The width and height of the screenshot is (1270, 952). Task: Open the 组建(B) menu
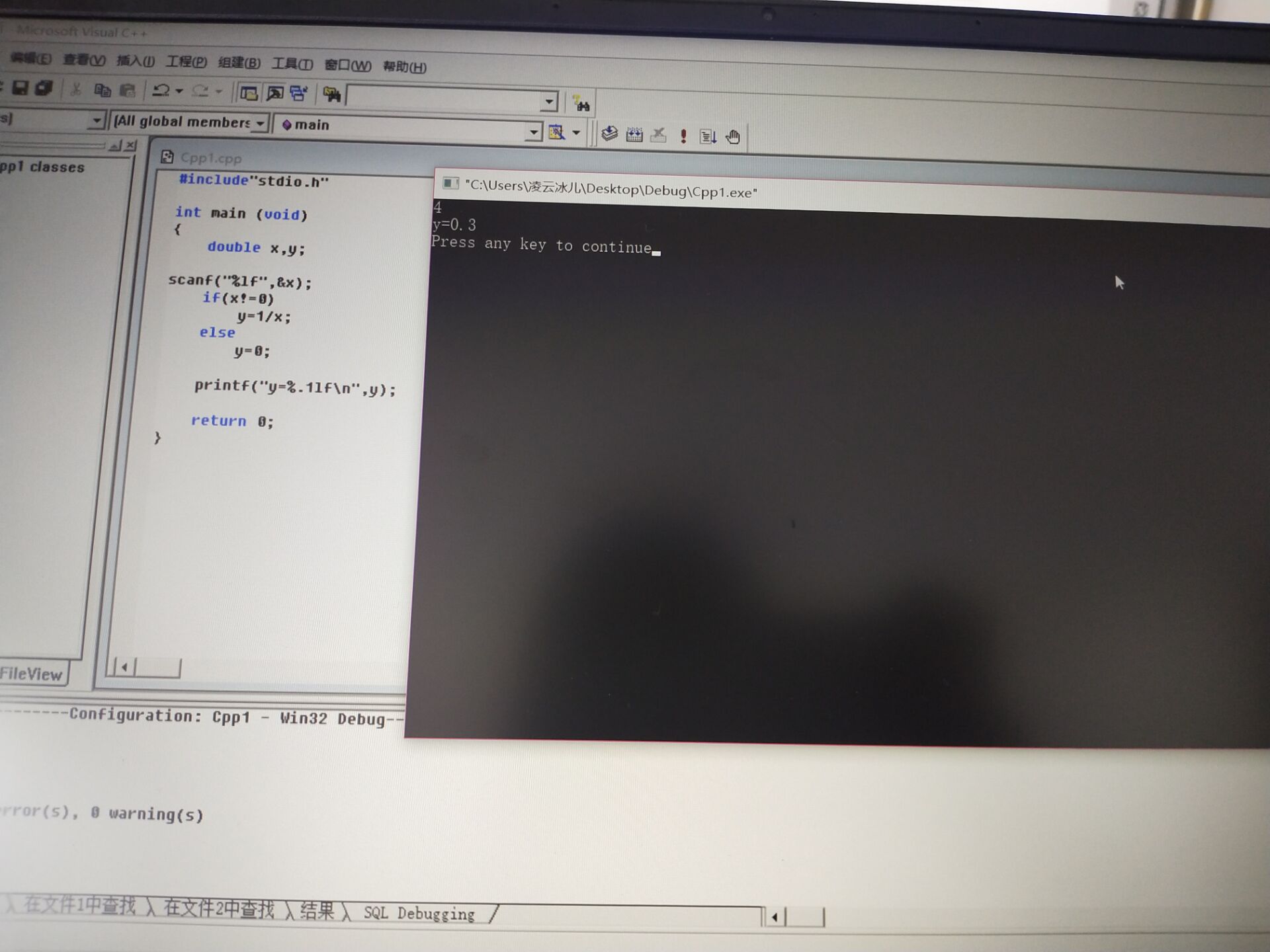[x=239, y=63]
